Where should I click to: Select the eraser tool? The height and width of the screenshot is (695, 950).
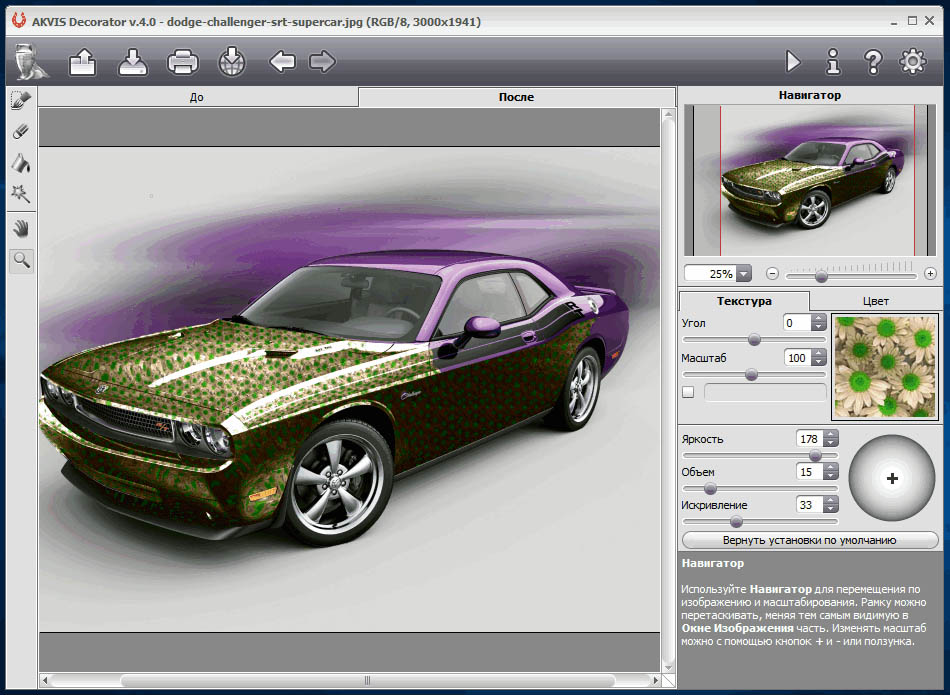pyautogui.click(x=21, y=131)
